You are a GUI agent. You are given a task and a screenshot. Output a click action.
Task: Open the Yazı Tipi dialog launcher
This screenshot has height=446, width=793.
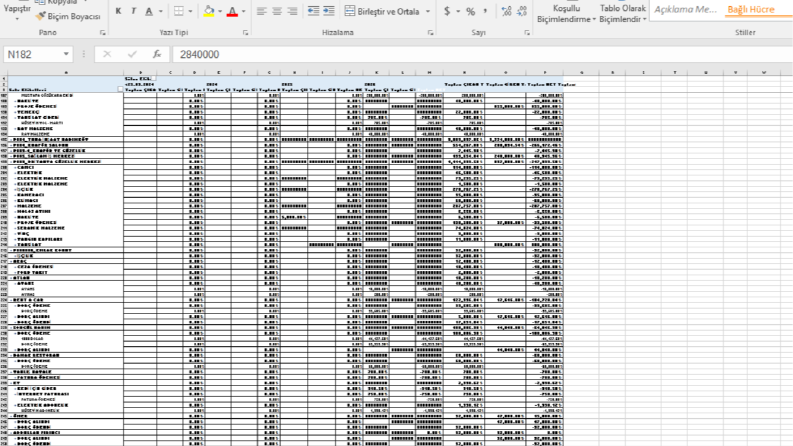point(245,33)
